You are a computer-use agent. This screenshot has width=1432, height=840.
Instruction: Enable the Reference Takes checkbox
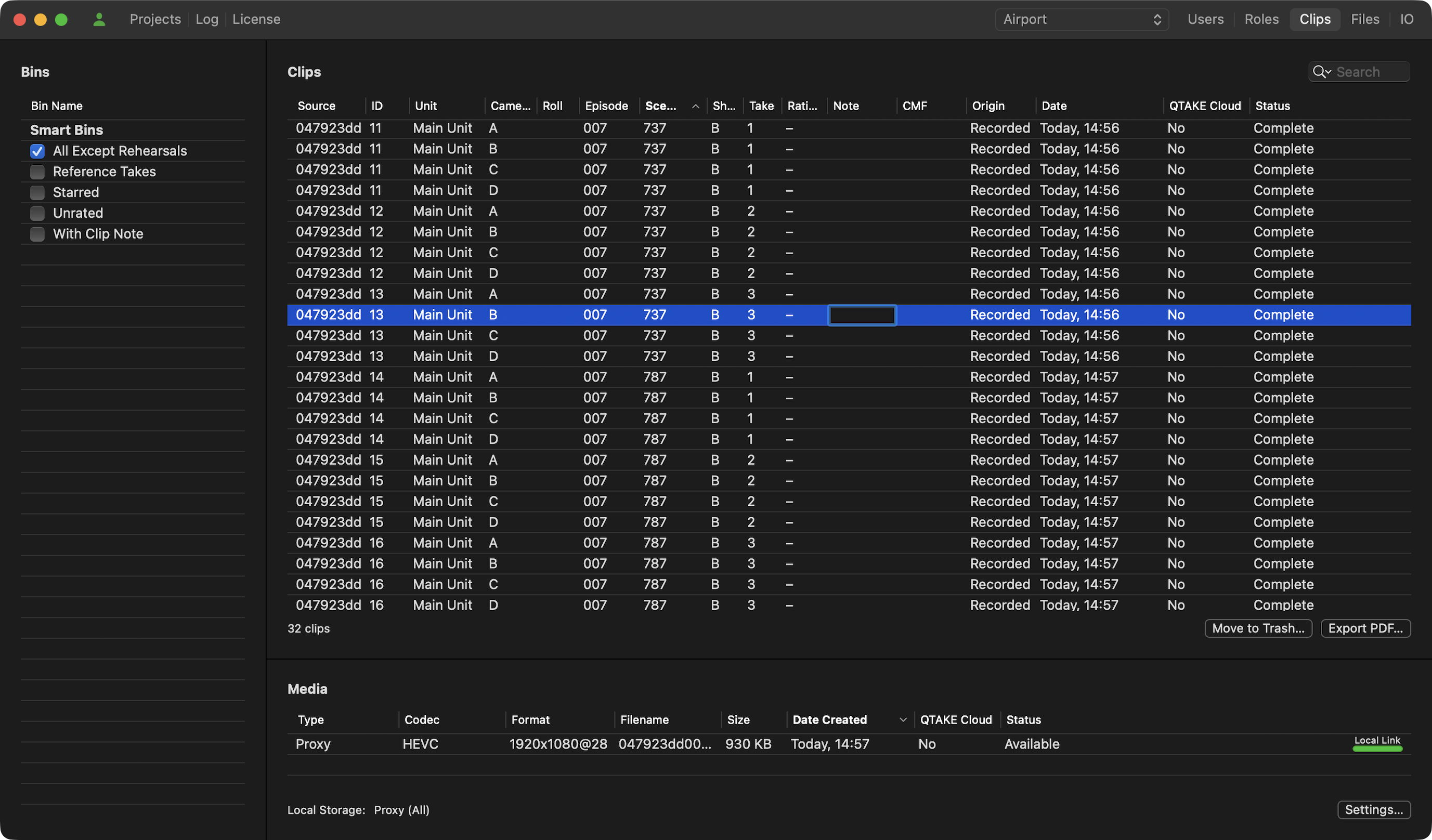click(x=37, y=172)
